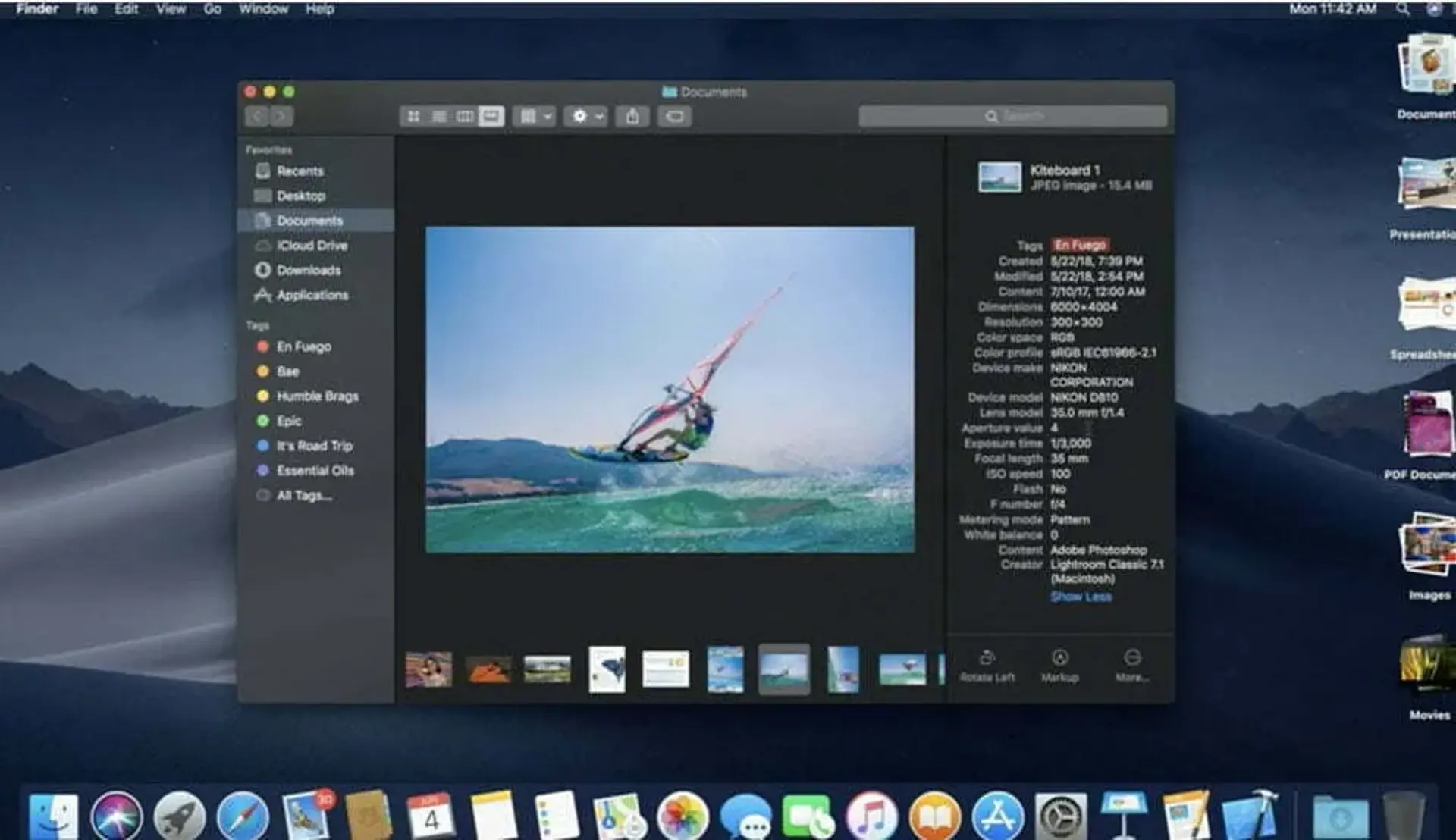Open the View menu
Image resolution: width=1456 pixels, height=840 pixels.
[x=171, y=9]
